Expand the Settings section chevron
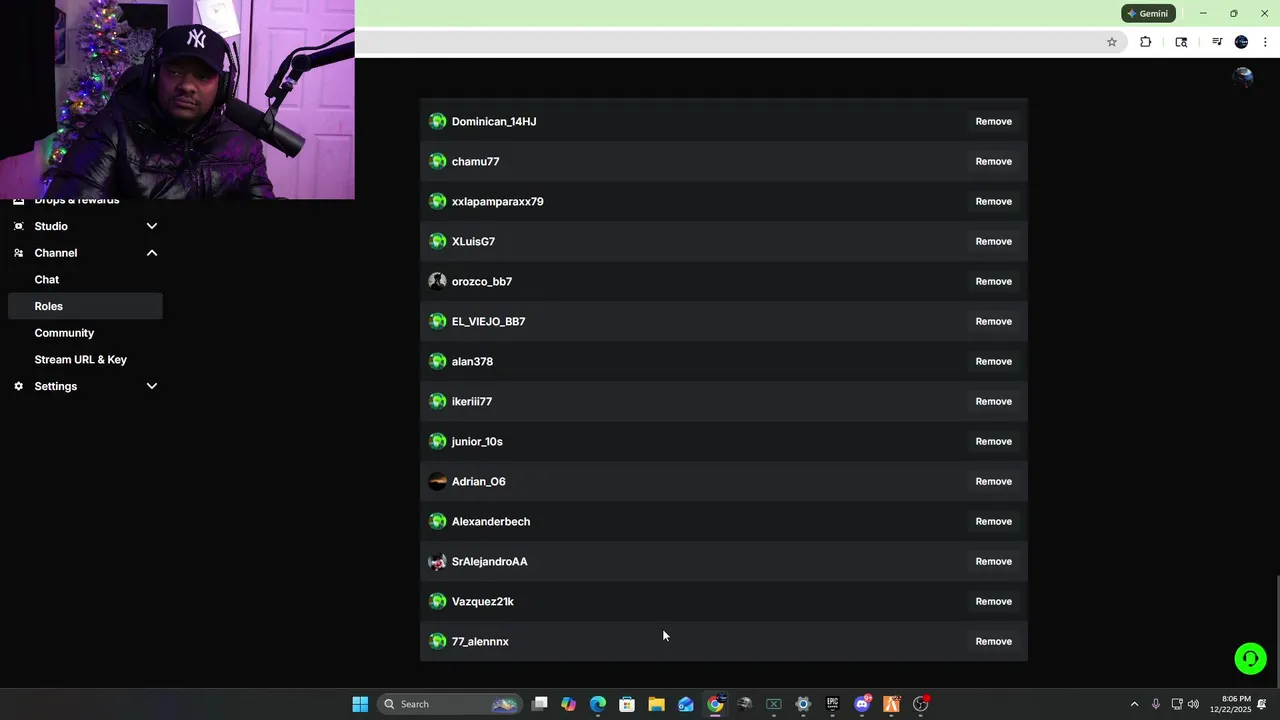The width and height of the screenshot is (1280, 720). tap(152, 386)
